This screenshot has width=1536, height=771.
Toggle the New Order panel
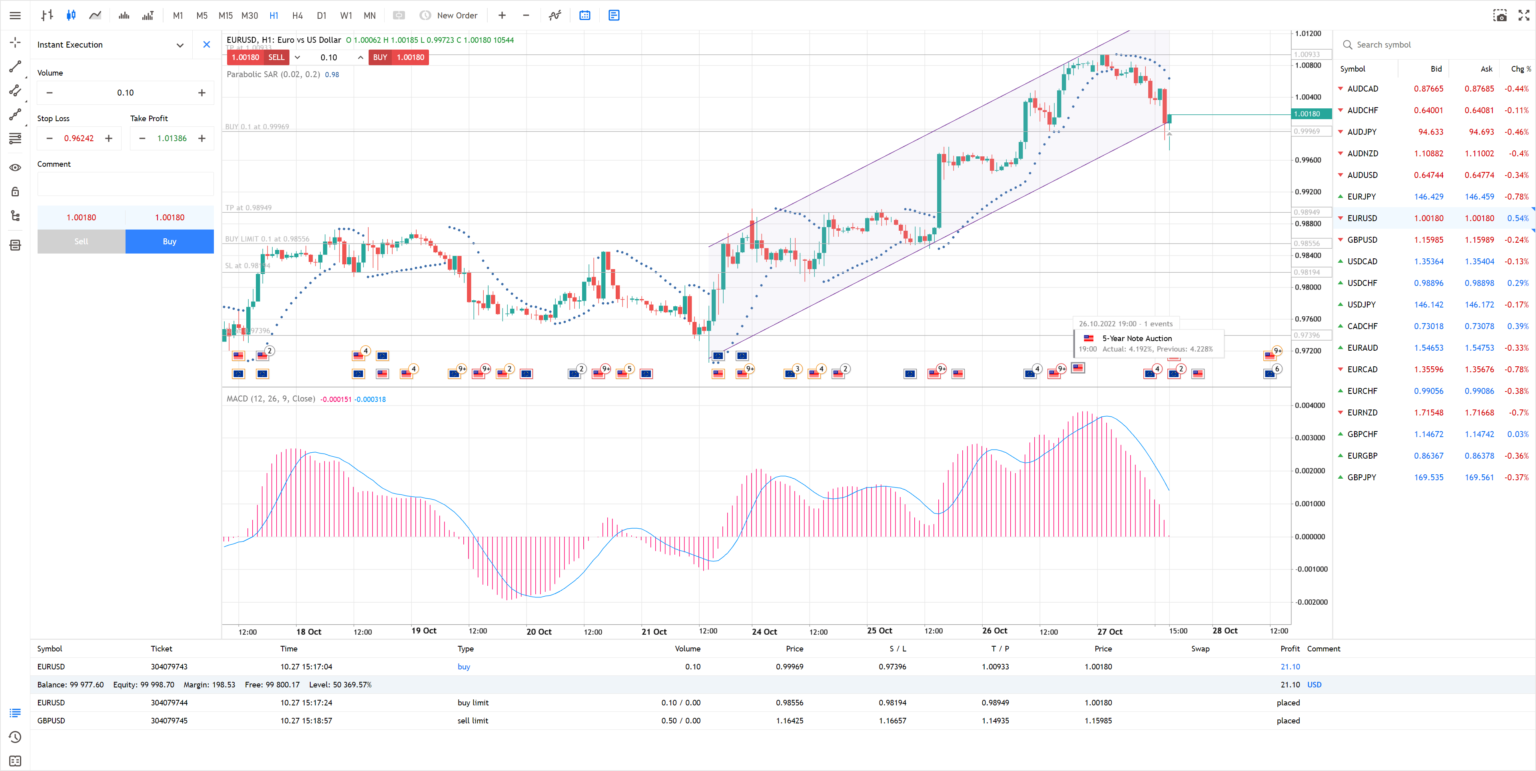[449, 15]
